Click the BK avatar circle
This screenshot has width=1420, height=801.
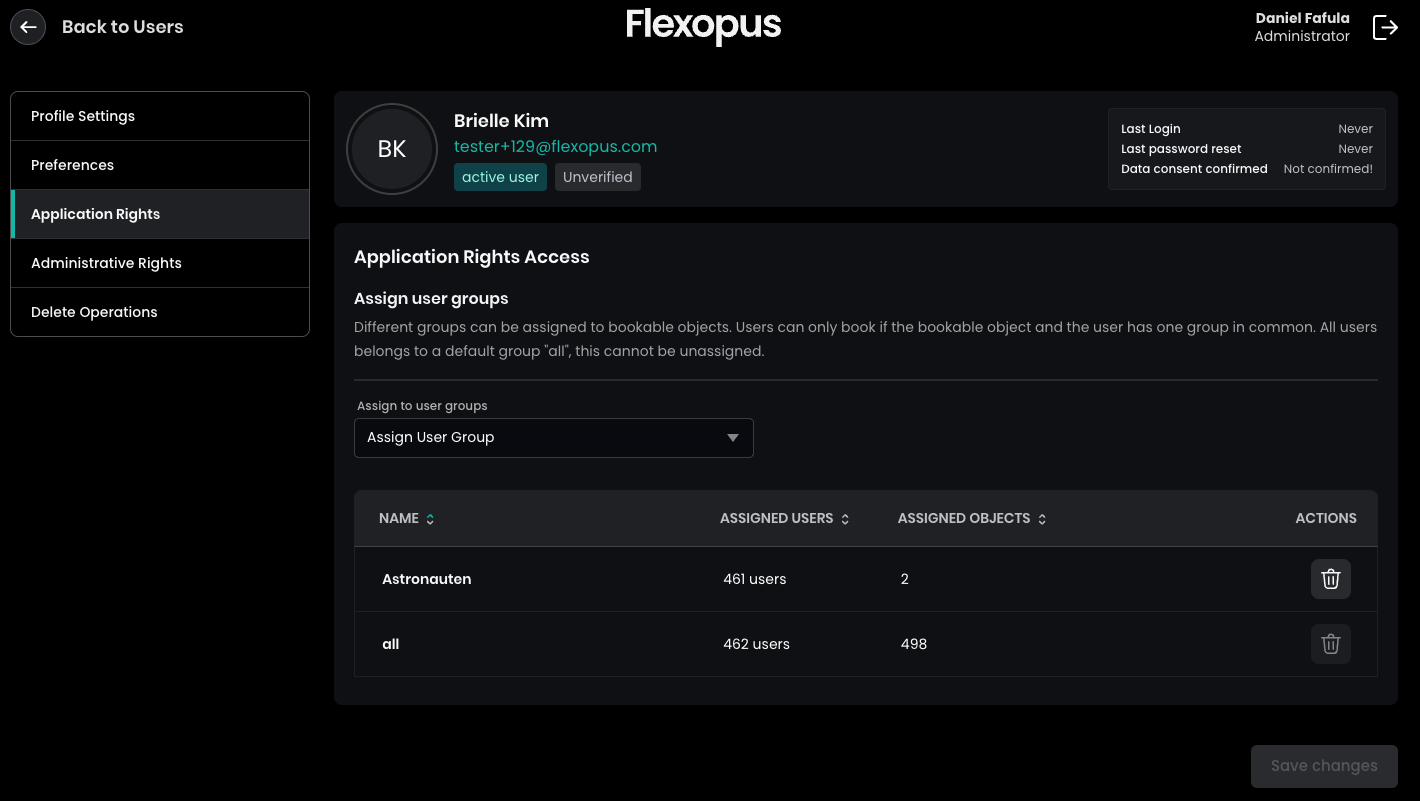coord(392,149)
